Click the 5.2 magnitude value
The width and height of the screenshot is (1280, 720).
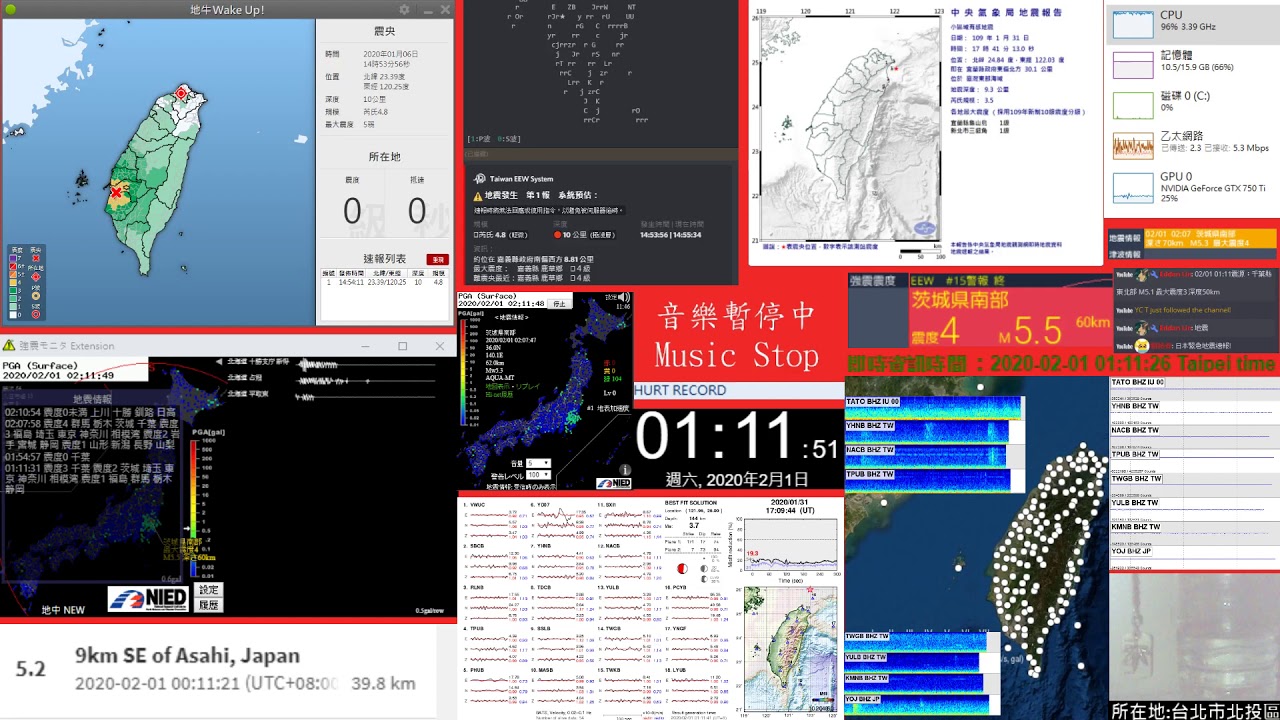click(x=31, y=669)
